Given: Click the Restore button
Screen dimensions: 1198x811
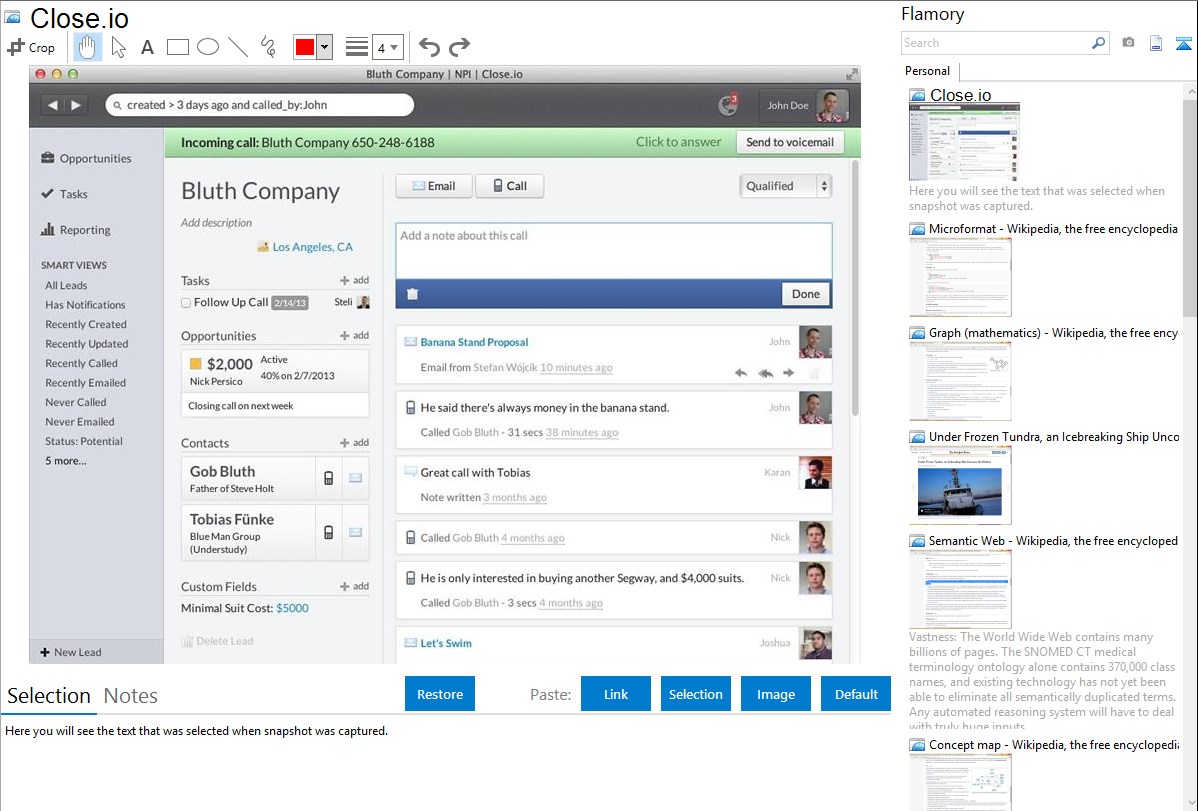Looking at the screenshot, I should coord(440,694).
